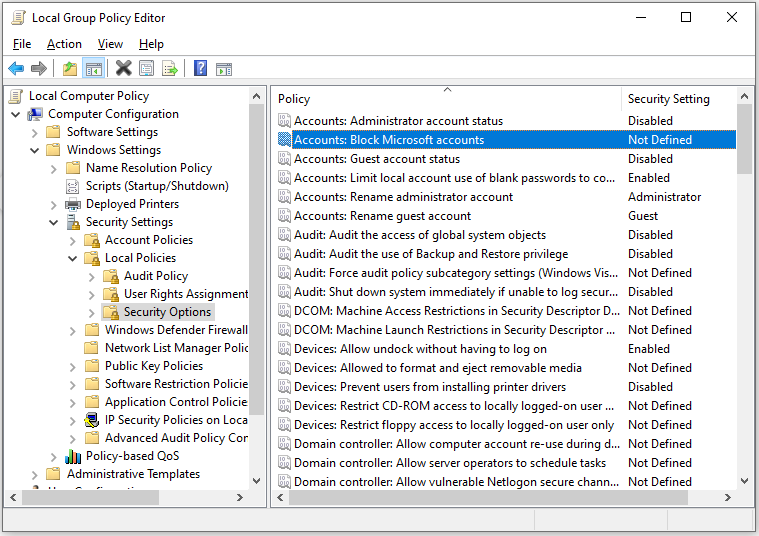759x536 pixels.
Task: Select Accounts: Rename administrator account policy
Action: pyautogui.click(x=403, y=197)
